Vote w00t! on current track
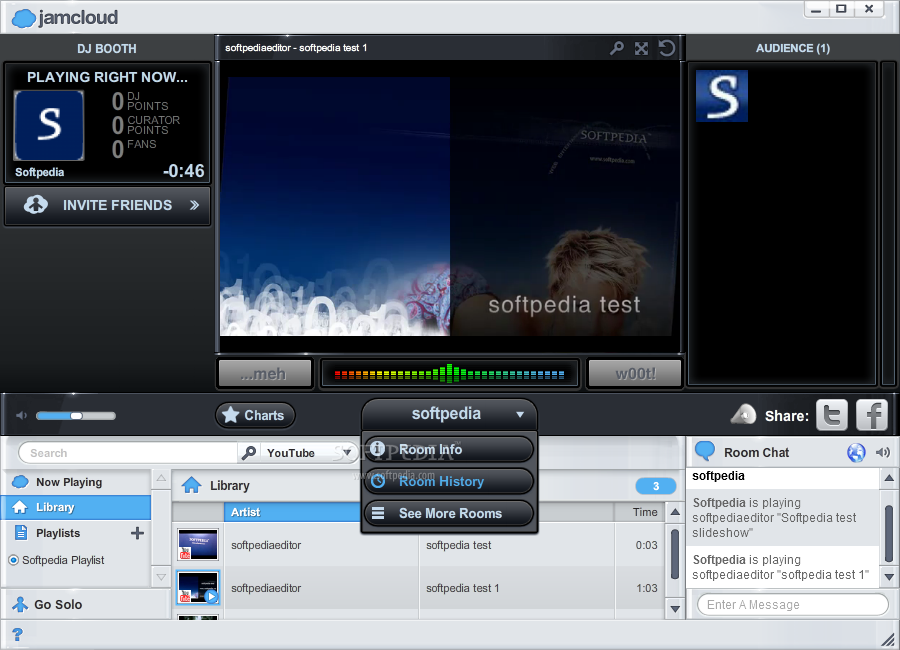The image size is (900, 650). point(635,374)
